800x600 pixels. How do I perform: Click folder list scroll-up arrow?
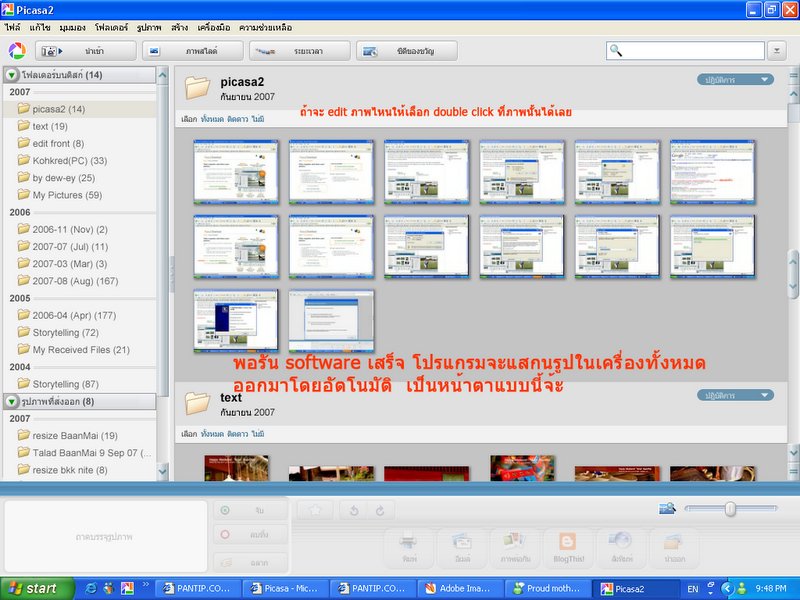click(x=162, y=75)
